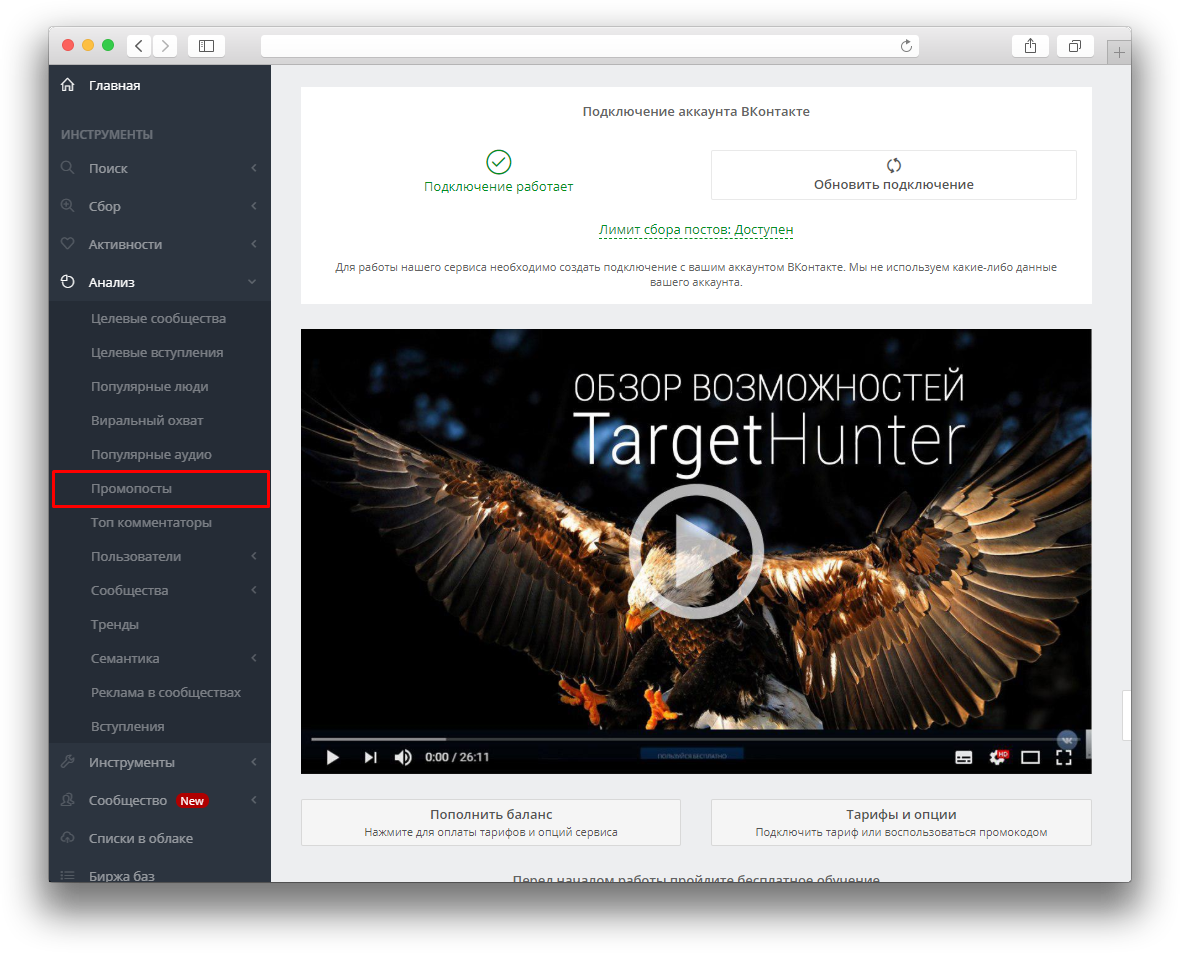Click the channel avatar on video
Screen dimensions: 1180x953
click(x=1067, y=741)
